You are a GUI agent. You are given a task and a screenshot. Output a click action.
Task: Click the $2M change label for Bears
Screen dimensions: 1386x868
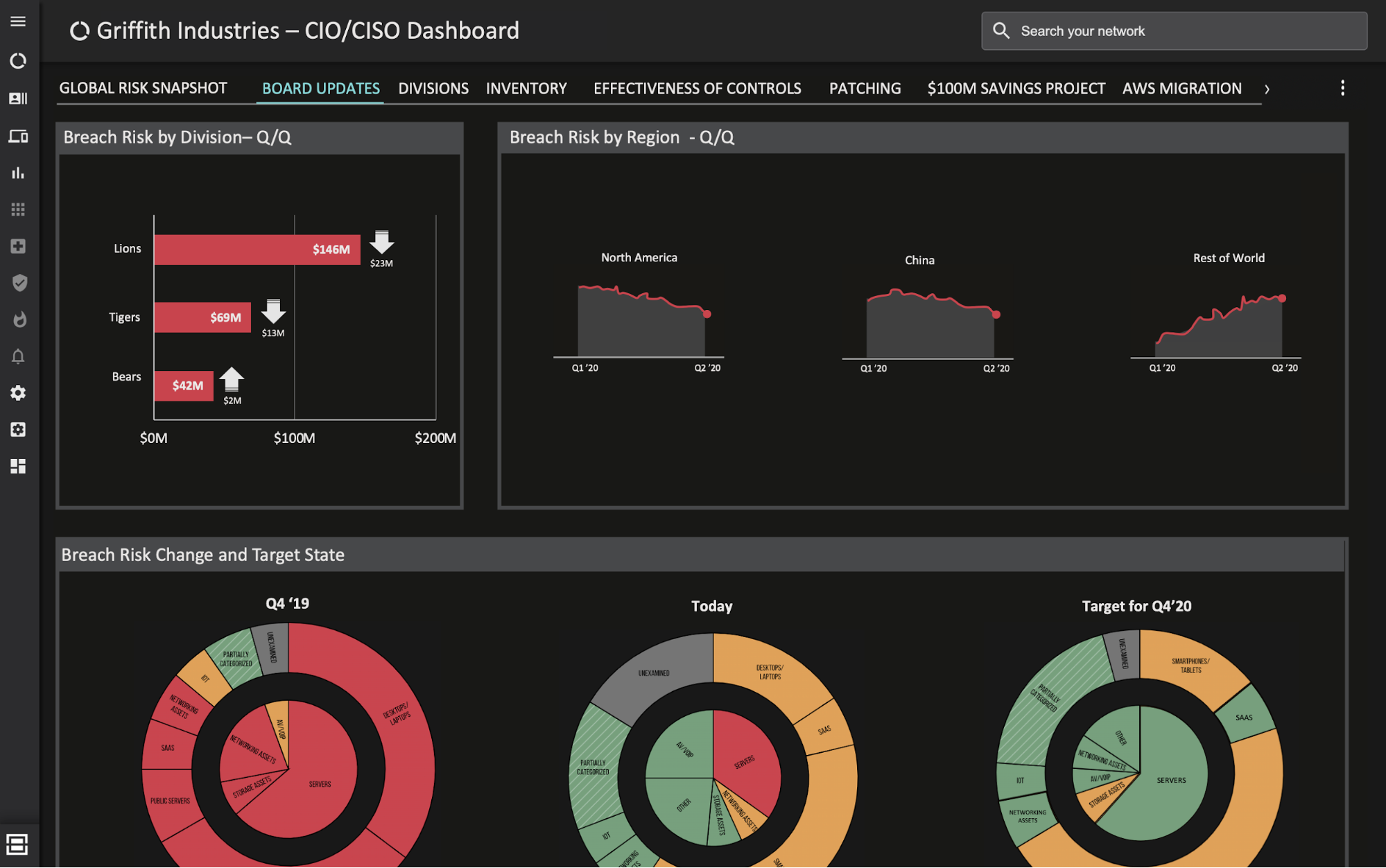click(232, 401)
